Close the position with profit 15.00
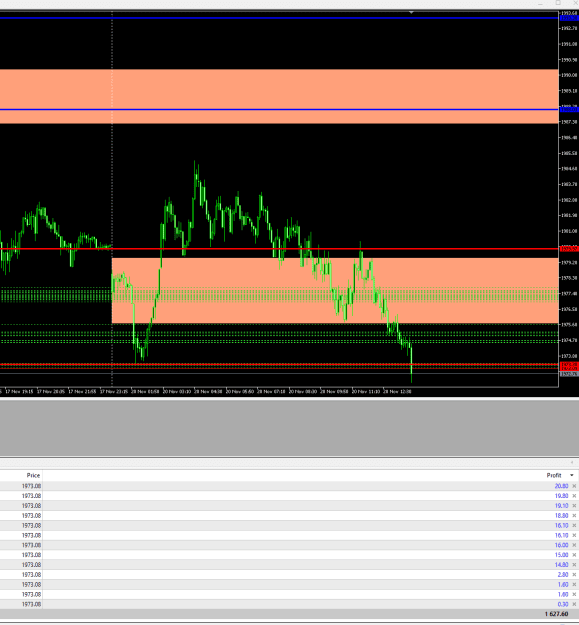This screenshot has height=625, width=579. click(574, 555)
